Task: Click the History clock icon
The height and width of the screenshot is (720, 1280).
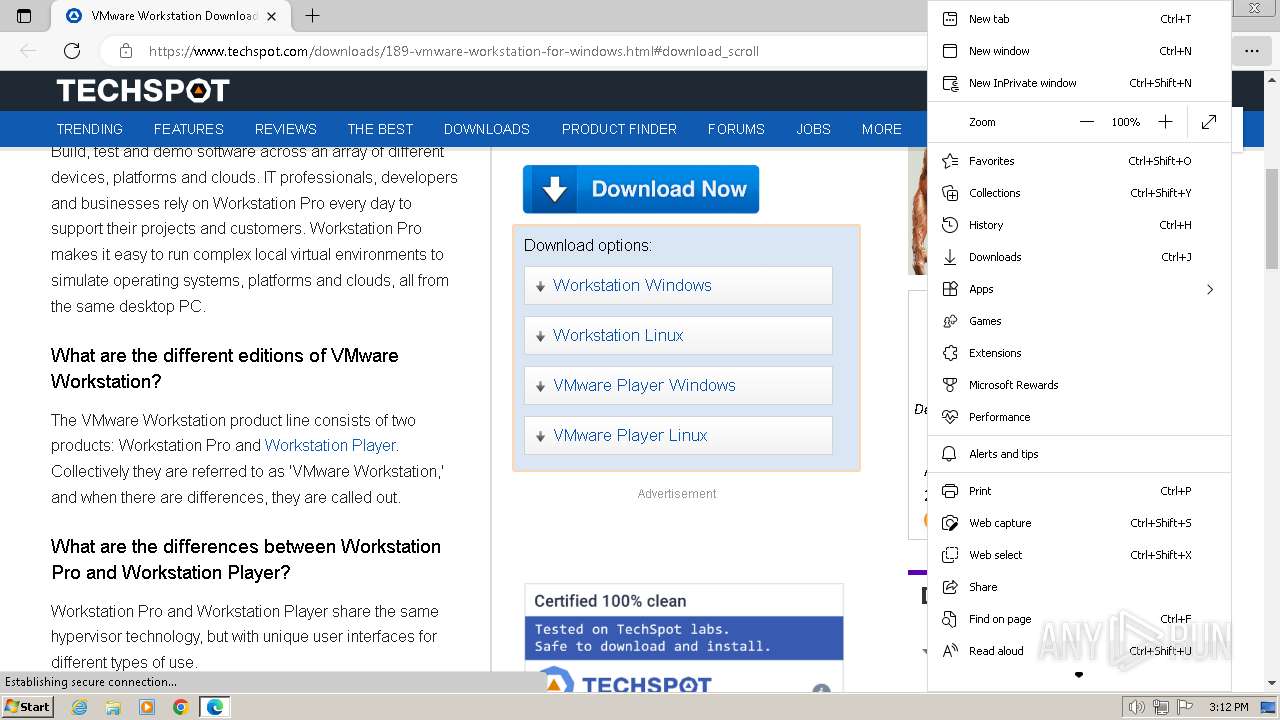Action: (x=950, y=225)
